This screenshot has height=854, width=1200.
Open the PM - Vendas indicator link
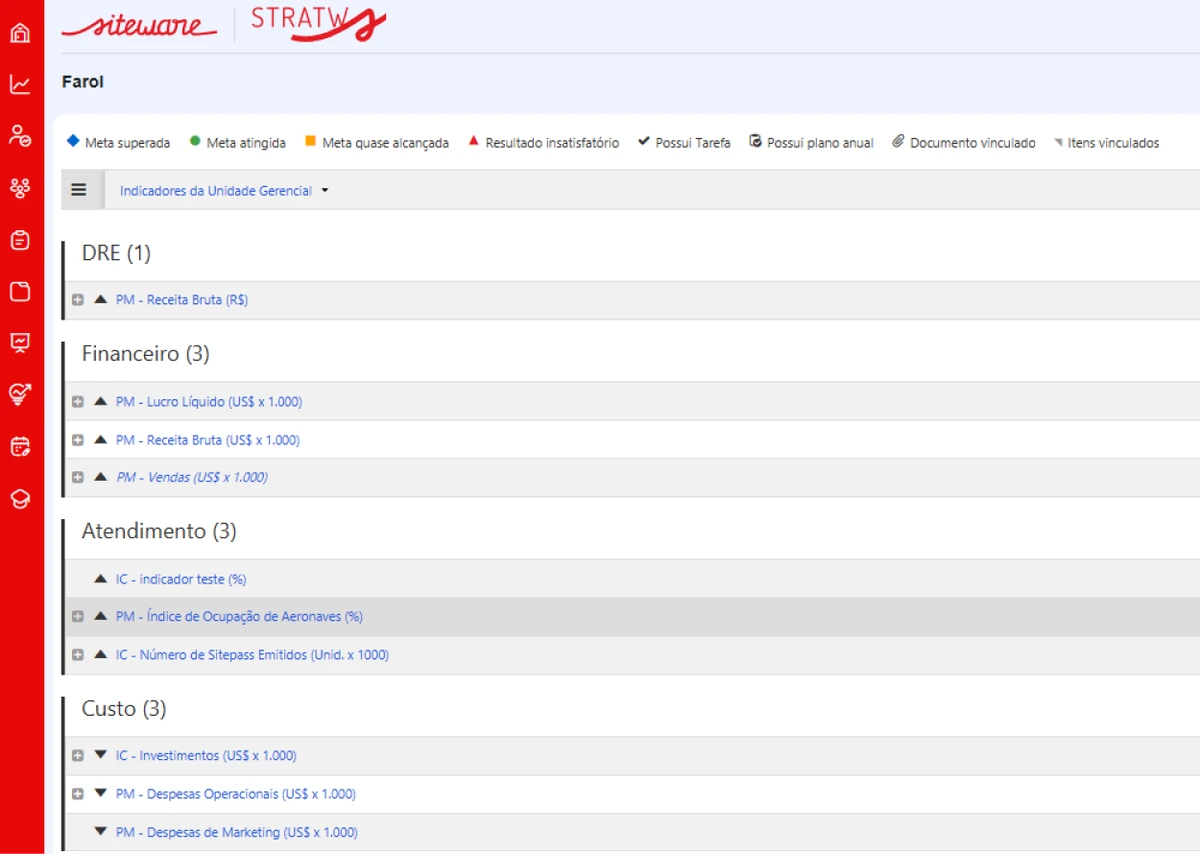(x=192, y=478)
